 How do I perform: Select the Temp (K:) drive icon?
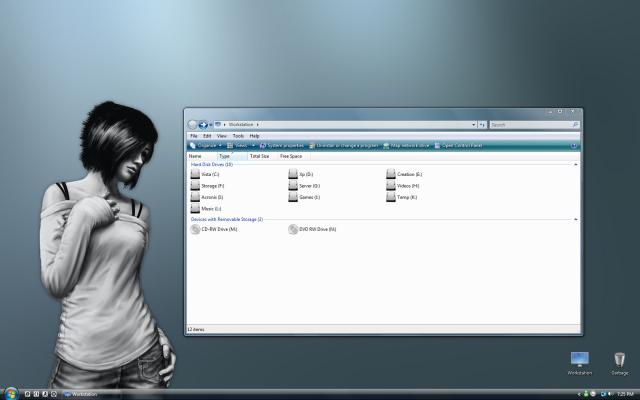coord(391,197)
